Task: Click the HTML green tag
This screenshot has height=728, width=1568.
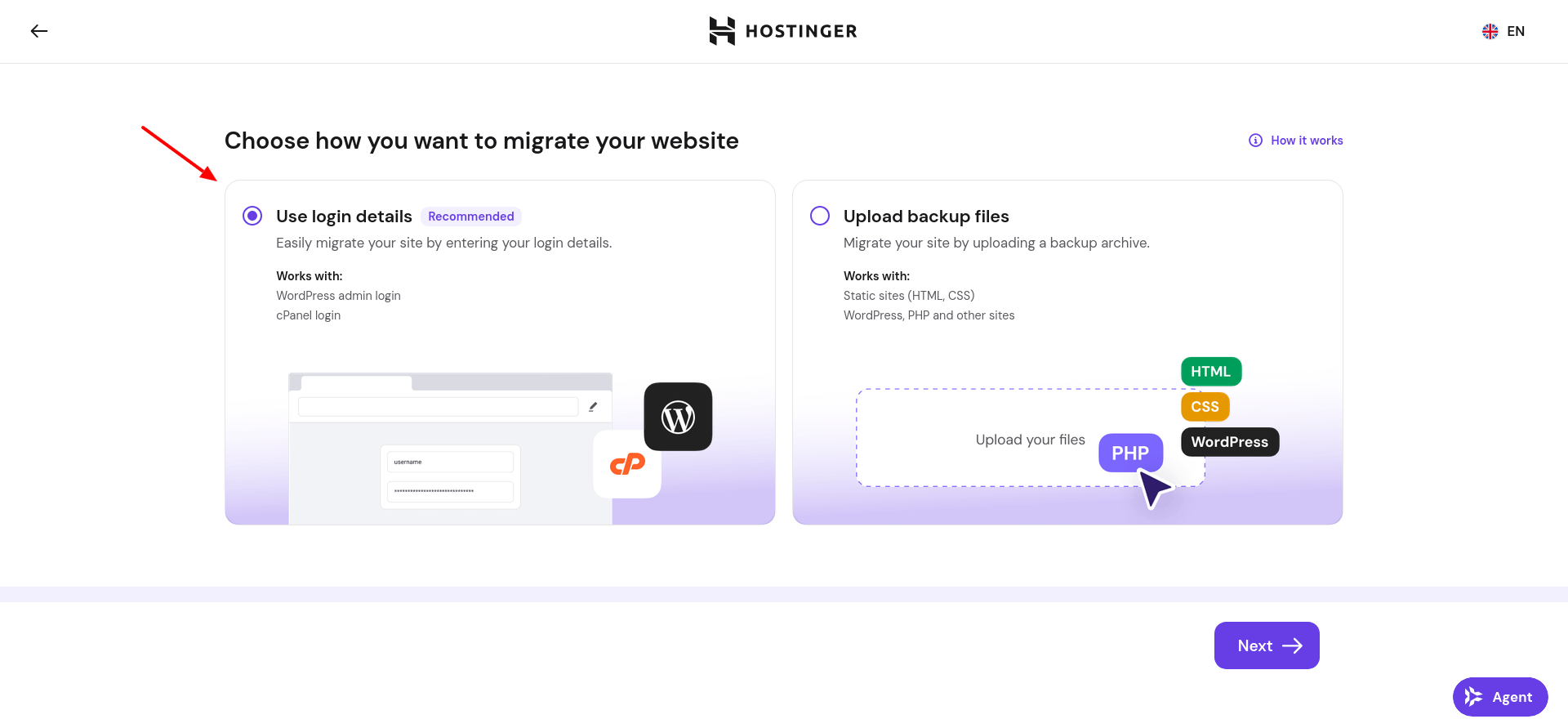Action: tap(1211, 372)
